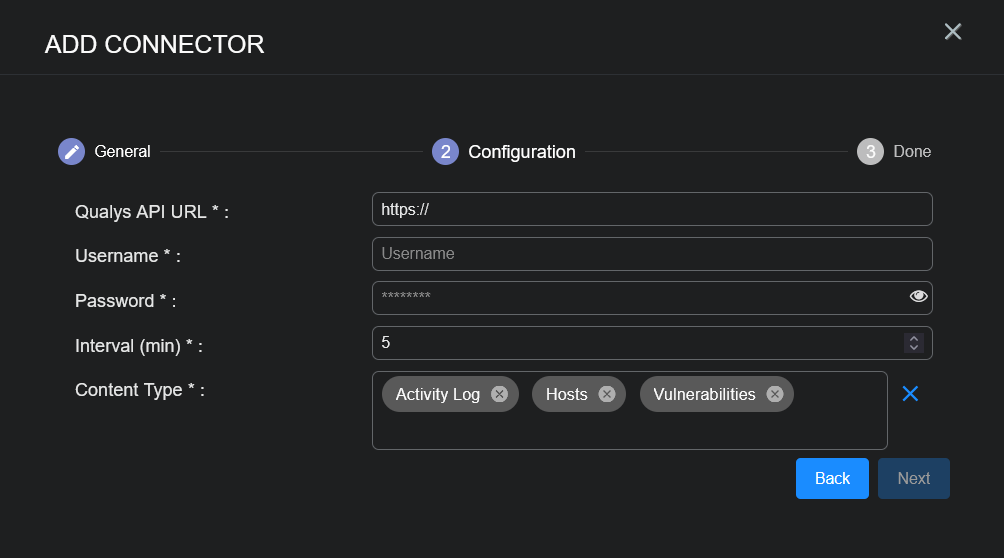This screenshot has width=1004, height=558.
Task: Focus the Qualys API URL field
Action: (x=652, y=209)
